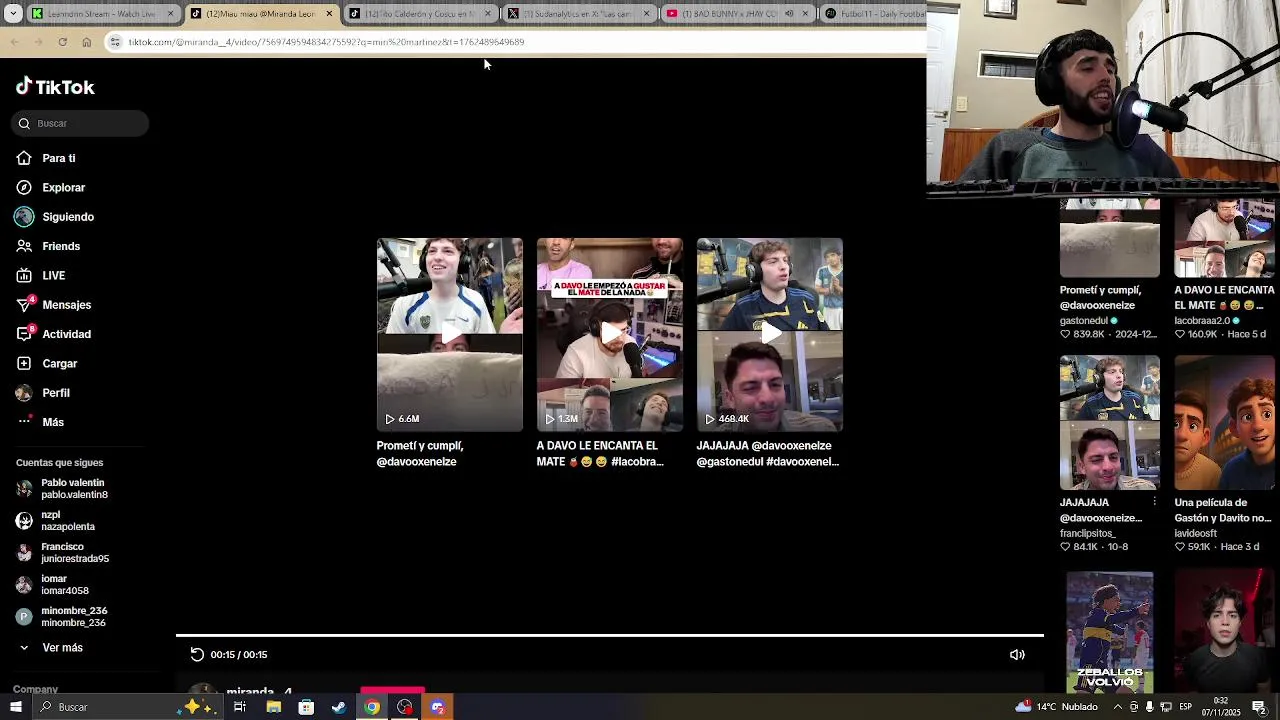Click the ESP keyboard language indicator
1280x720 pixels.
coord(1185,707)
